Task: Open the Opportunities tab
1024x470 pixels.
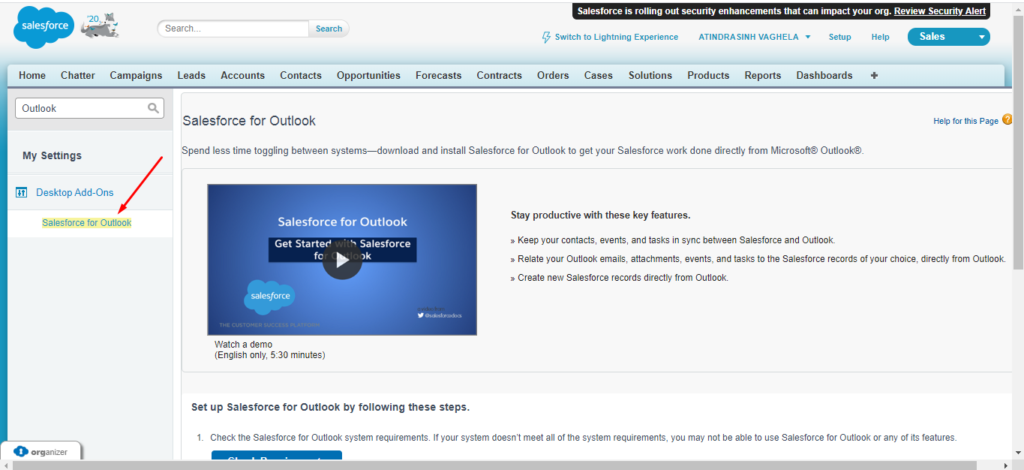Action: [x=368, y=76]
